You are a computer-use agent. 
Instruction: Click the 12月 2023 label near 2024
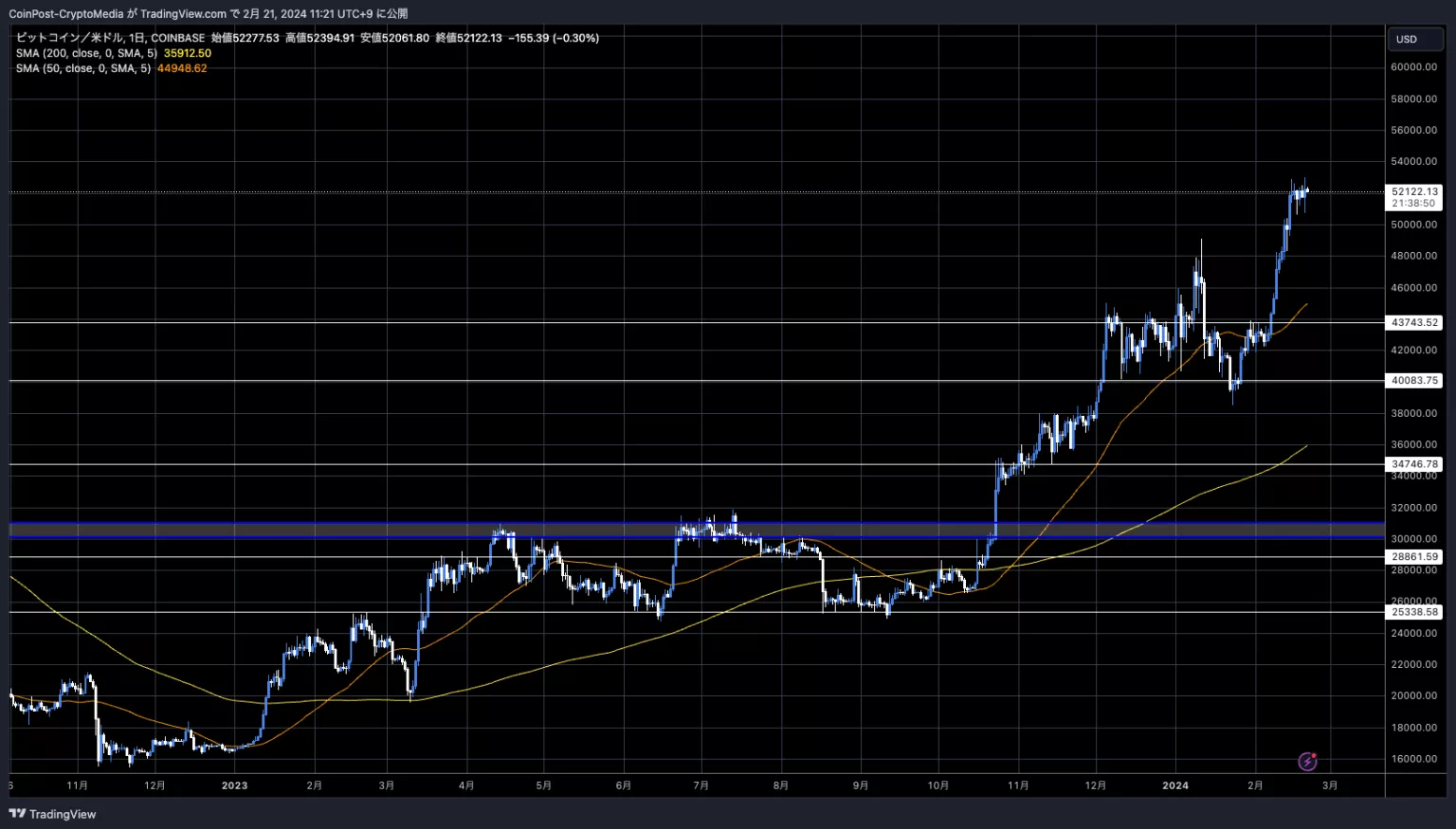[x=1096, y=785]
